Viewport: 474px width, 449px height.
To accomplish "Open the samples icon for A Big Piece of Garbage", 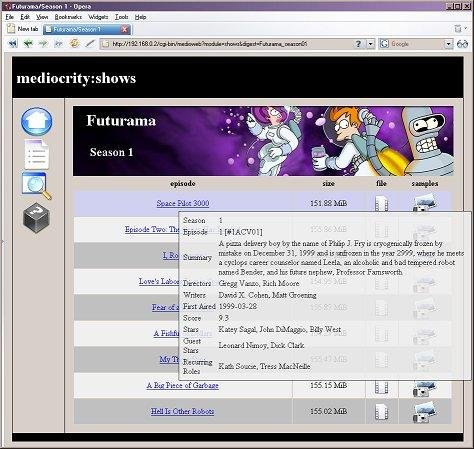I will tap(424, 388).
